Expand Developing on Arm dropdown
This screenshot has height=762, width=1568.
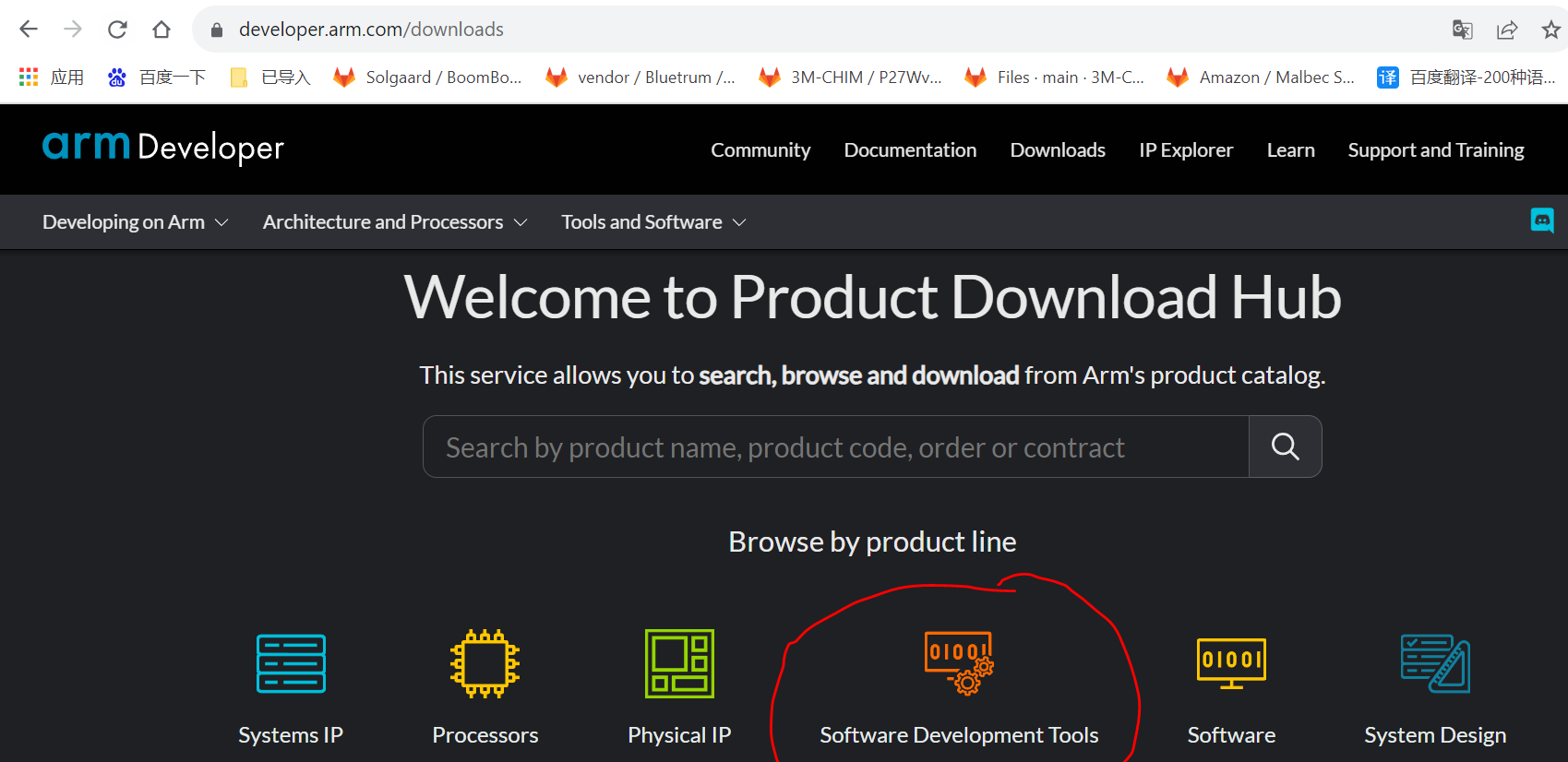tap(135, 222)
